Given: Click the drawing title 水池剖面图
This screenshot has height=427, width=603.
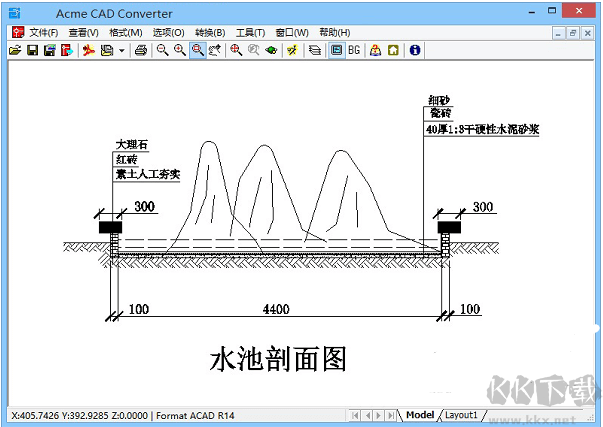Looking at the screenshot, I should 278,359.
